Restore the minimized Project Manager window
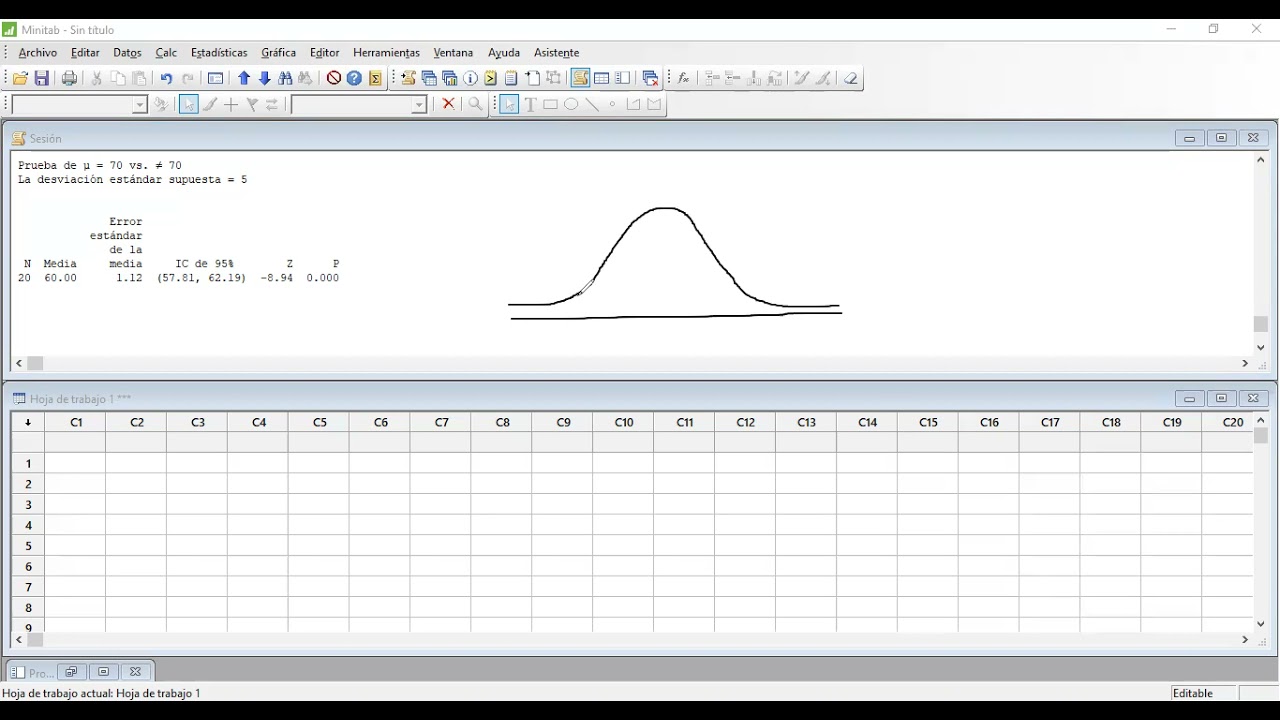Viewport: 1280px width, 720px height. (x=71, y=672)
